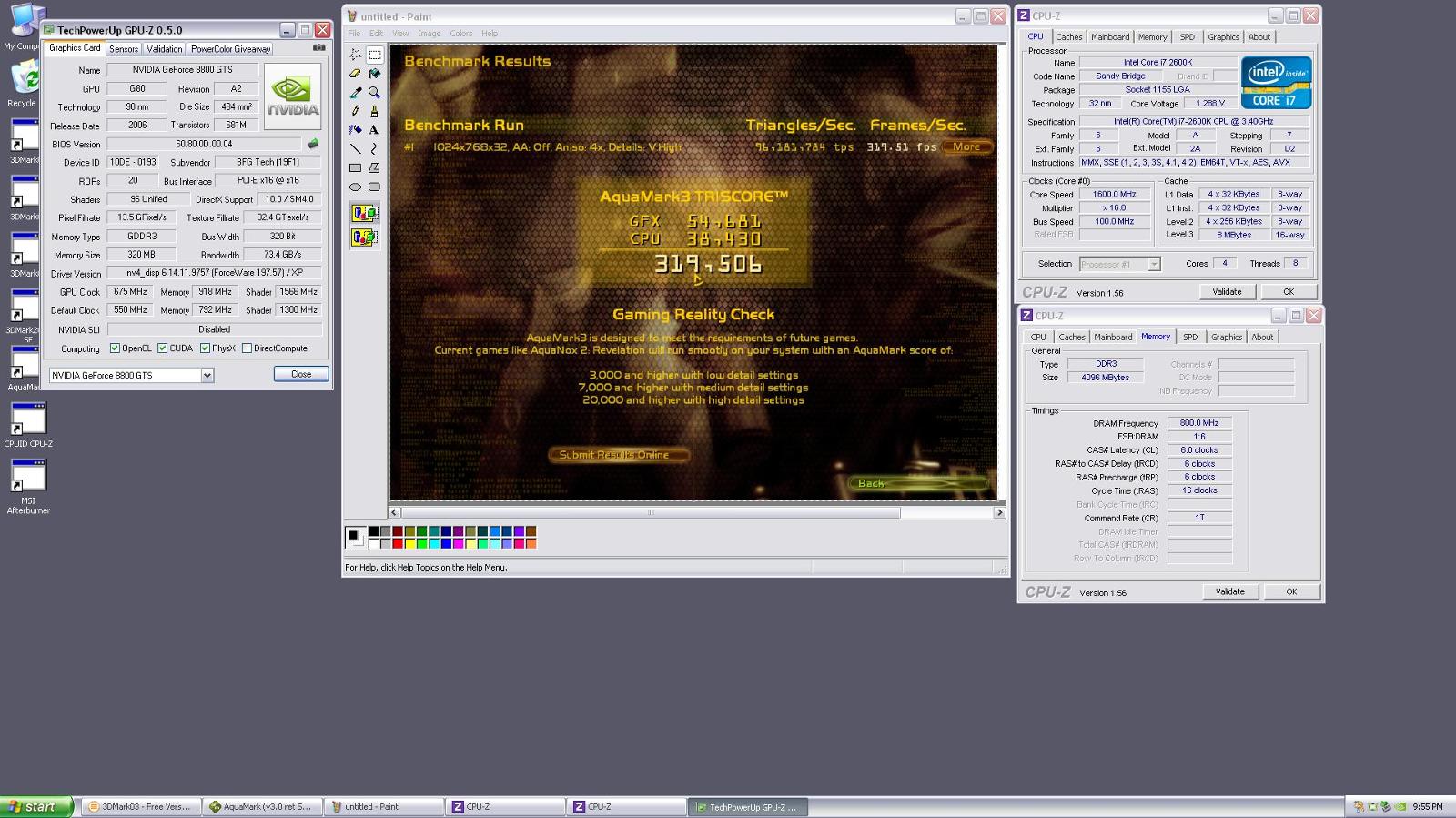Open the SPD tab in bottom CPU-Z window
Viewport: 1456px width, 818px height.
tap(1190, 337)
